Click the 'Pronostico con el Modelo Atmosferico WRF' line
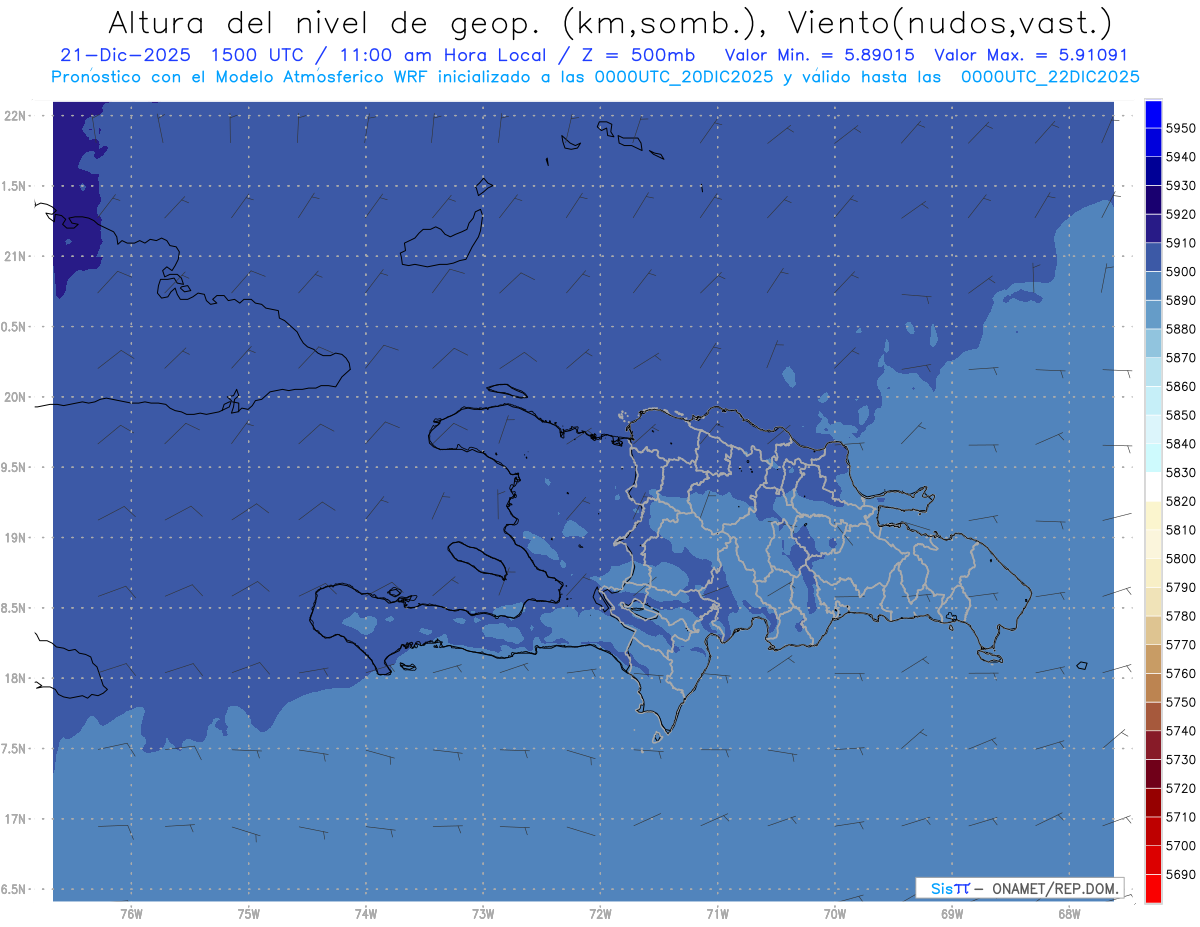Image resolution: width=1200 pixels, height=927 pixels. [x=240, y=77]
